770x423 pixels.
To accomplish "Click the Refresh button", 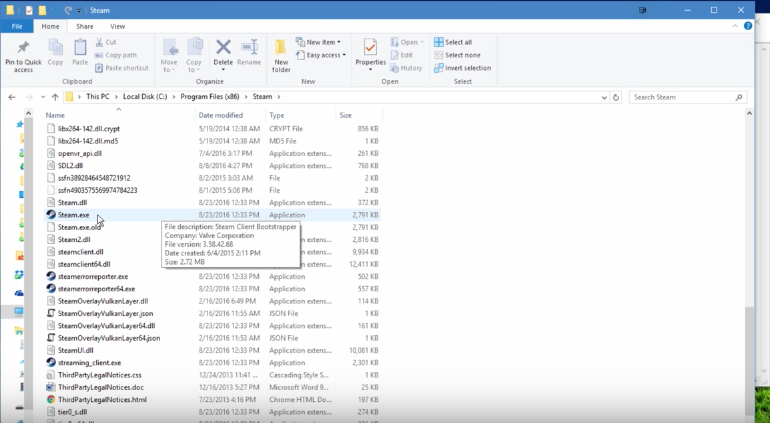I will 616,97.
